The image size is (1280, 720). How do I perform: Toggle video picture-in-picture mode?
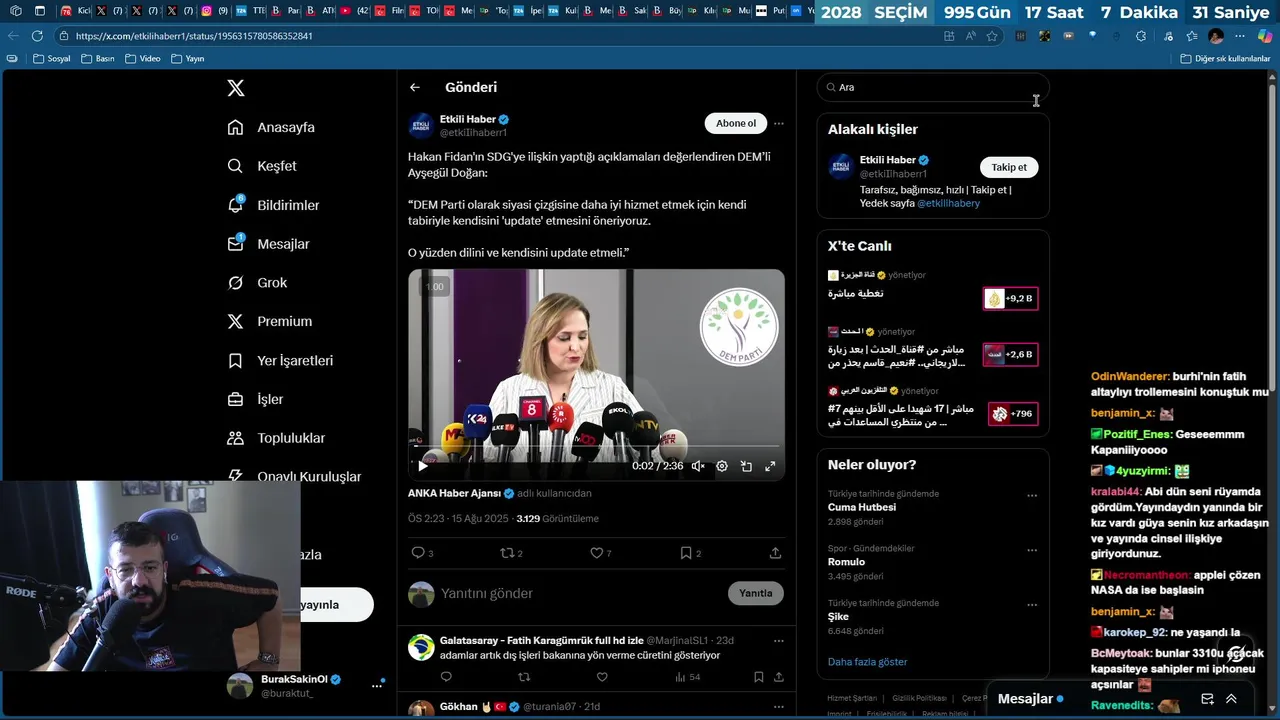746,466
